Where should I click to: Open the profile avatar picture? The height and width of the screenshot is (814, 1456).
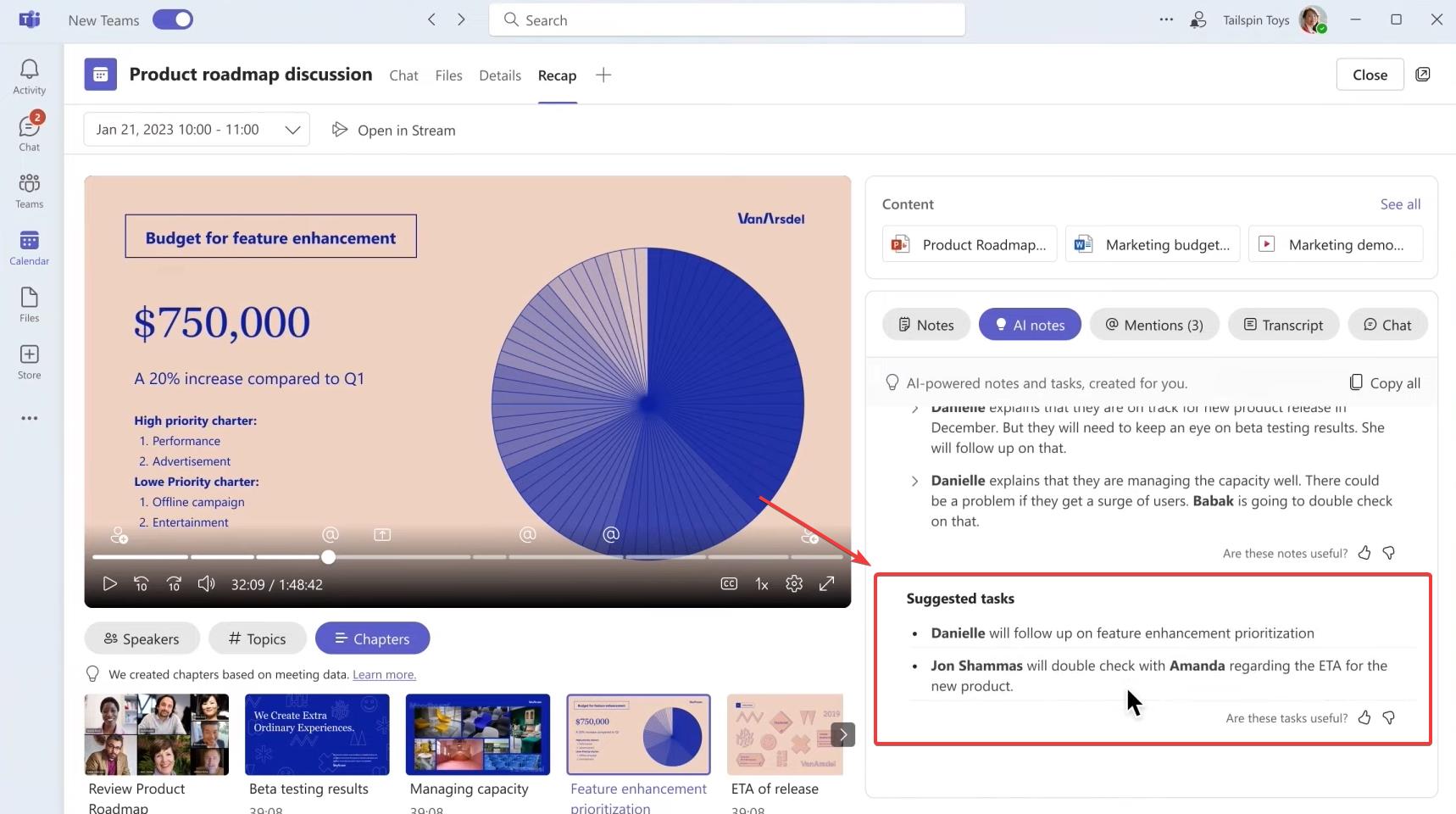point(1312,20)
